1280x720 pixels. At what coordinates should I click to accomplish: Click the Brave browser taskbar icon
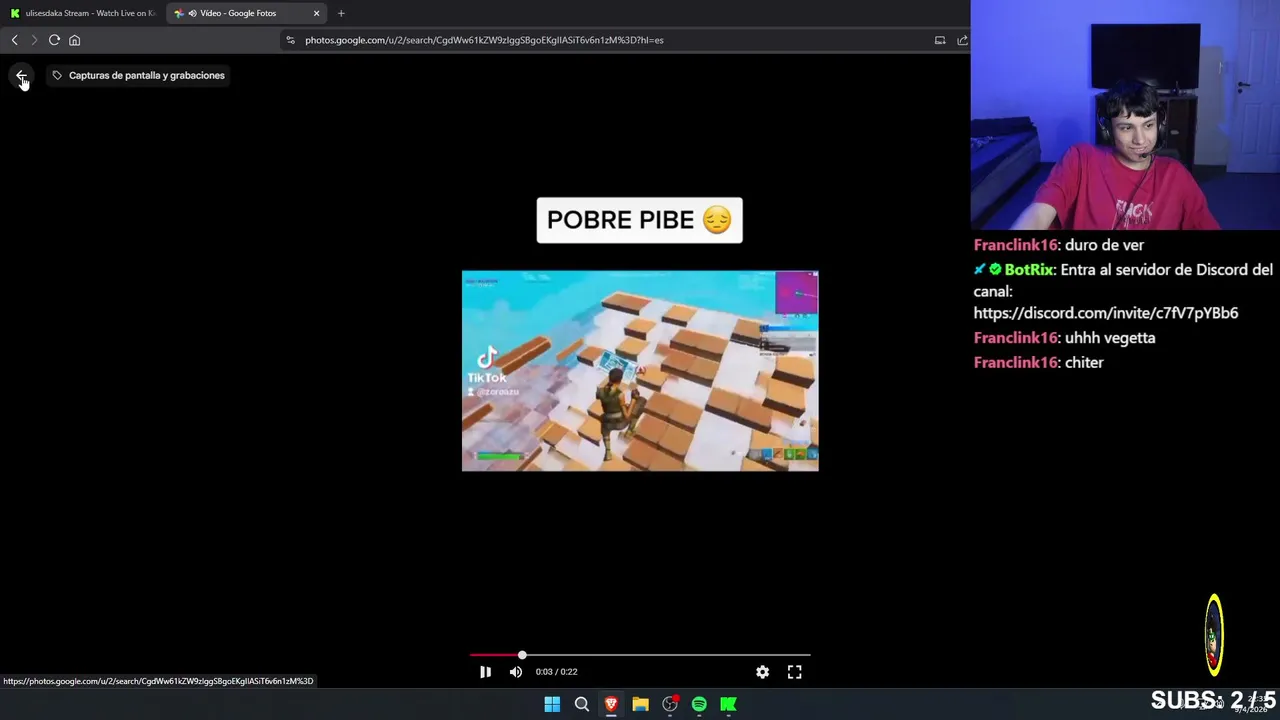click(x=611, y=704)
